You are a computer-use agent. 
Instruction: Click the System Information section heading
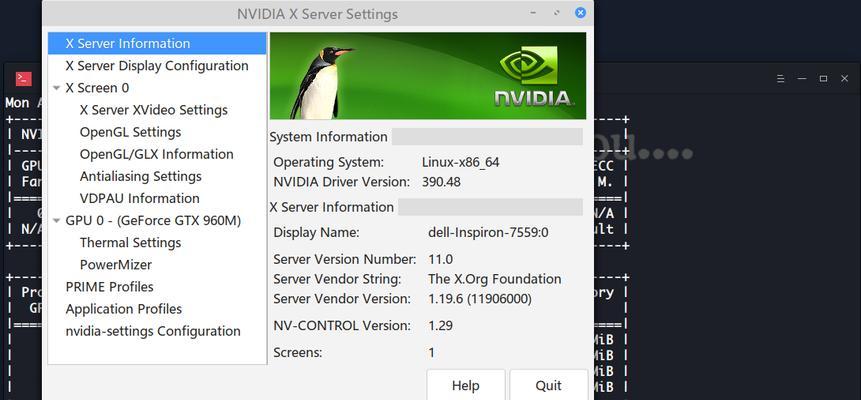(328, 137)
